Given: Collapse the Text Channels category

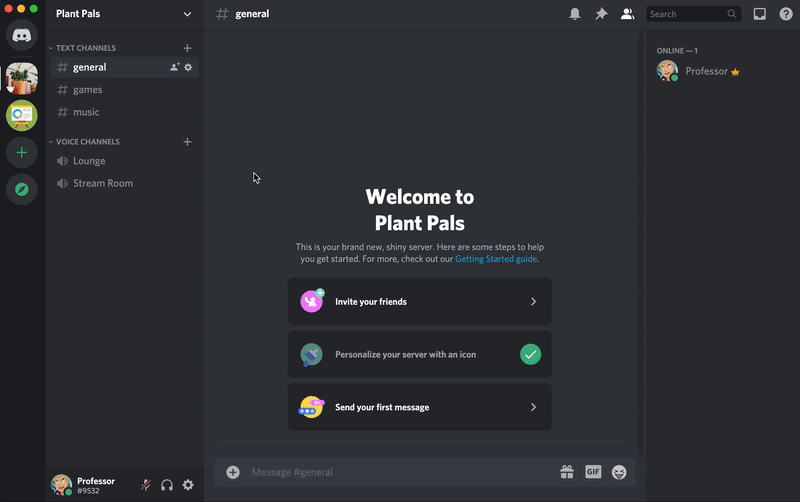Looking at the screenshot, I should point(85,48).
